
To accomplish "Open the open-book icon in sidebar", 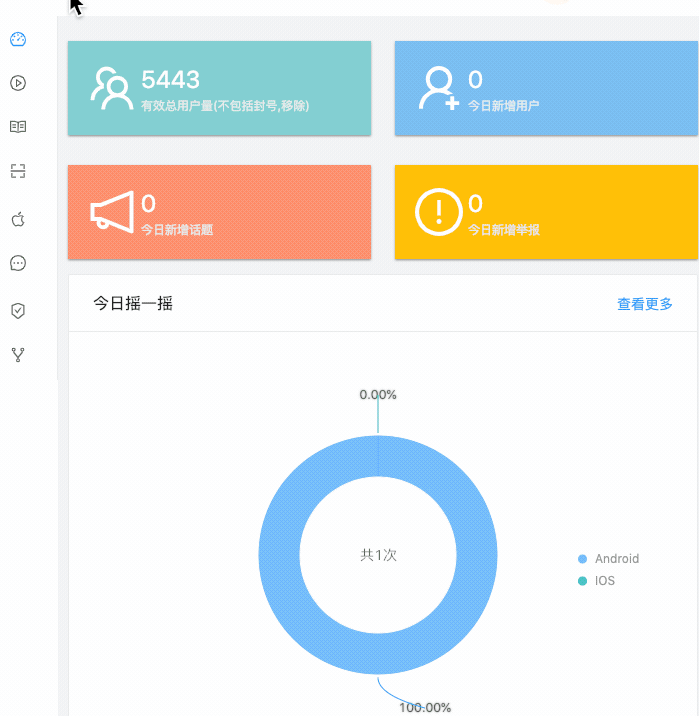I will (18, 126).
